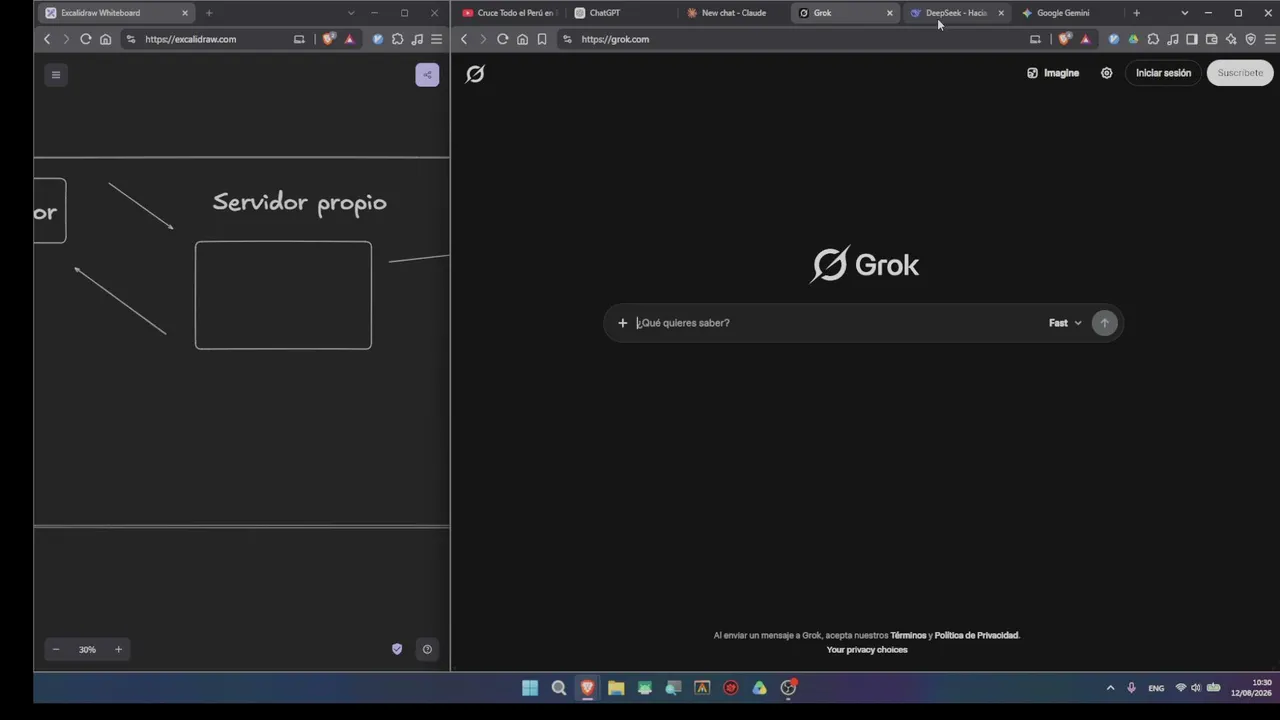Open extensions puzzle icon in Grok window

coord(1153,39)
